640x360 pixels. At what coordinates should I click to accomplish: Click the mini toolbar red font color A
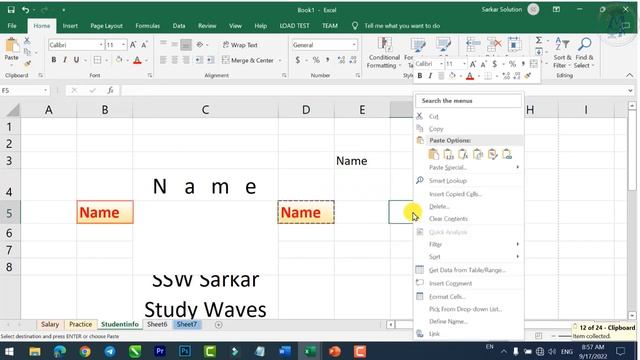pos(470,76)
